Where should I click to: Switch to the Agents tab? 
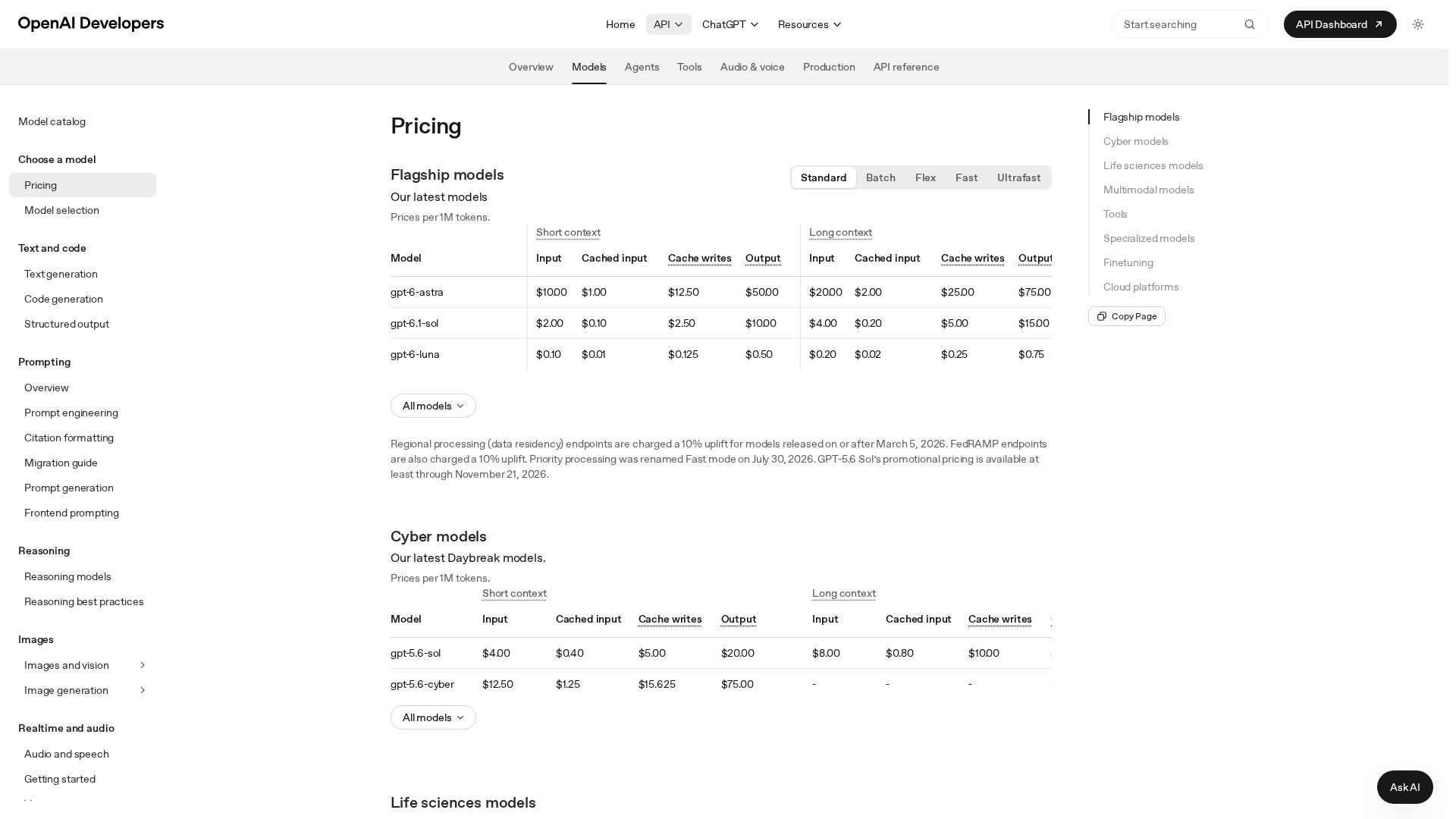(642, 67)
